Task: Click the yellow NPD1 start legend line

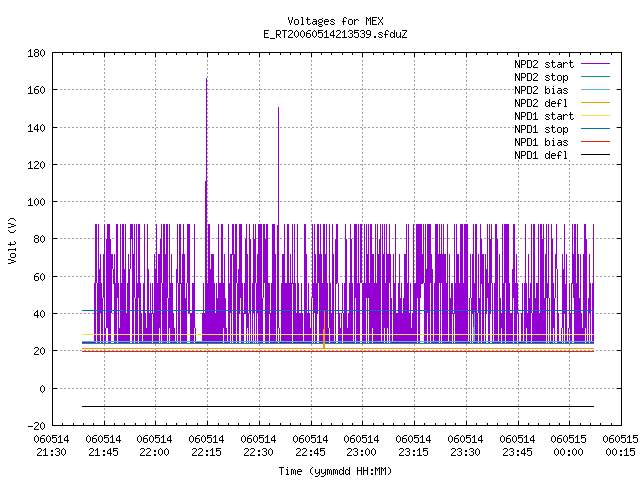Action: click(595, 116)
